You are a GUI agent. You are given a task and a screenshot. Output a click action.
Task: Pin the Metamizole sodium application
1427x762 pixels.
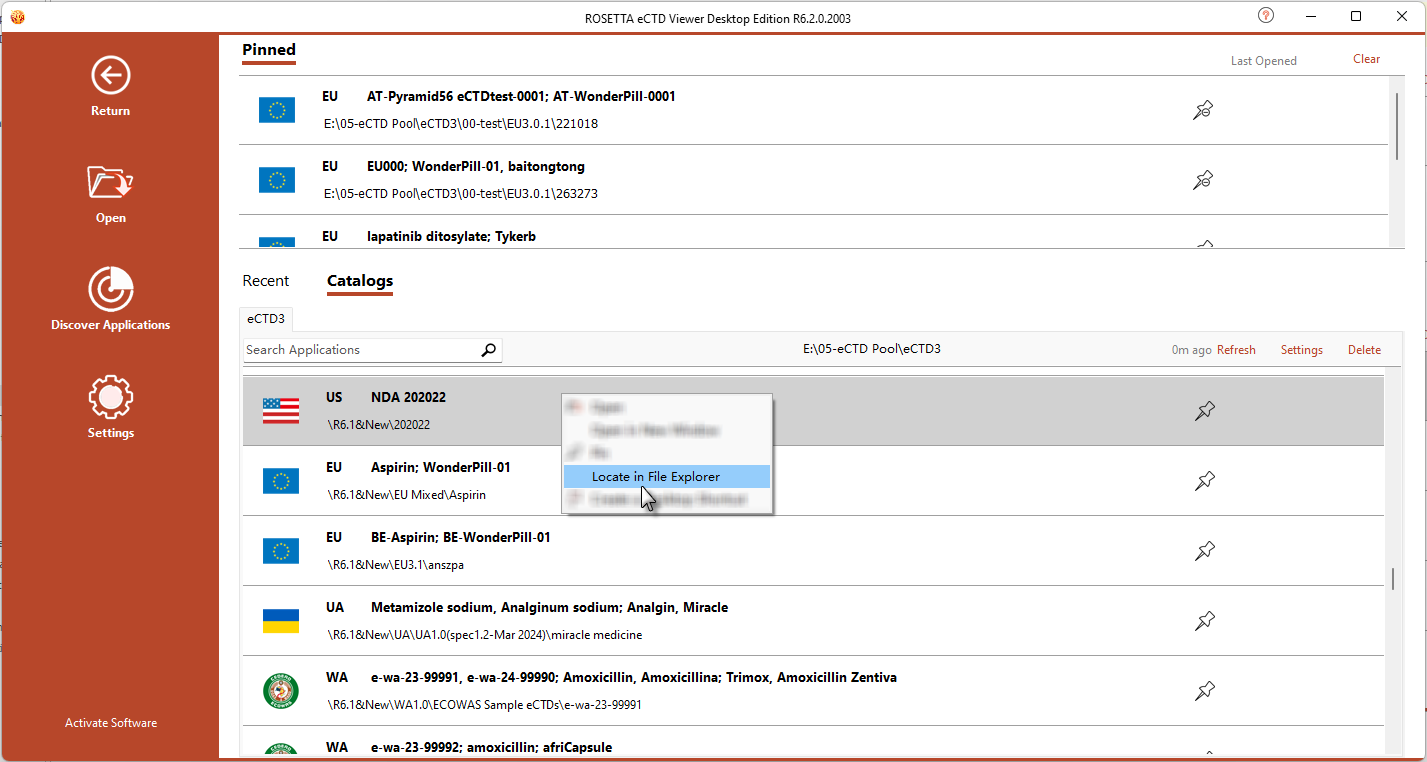pyautogui.click(x=1205, y=621)
